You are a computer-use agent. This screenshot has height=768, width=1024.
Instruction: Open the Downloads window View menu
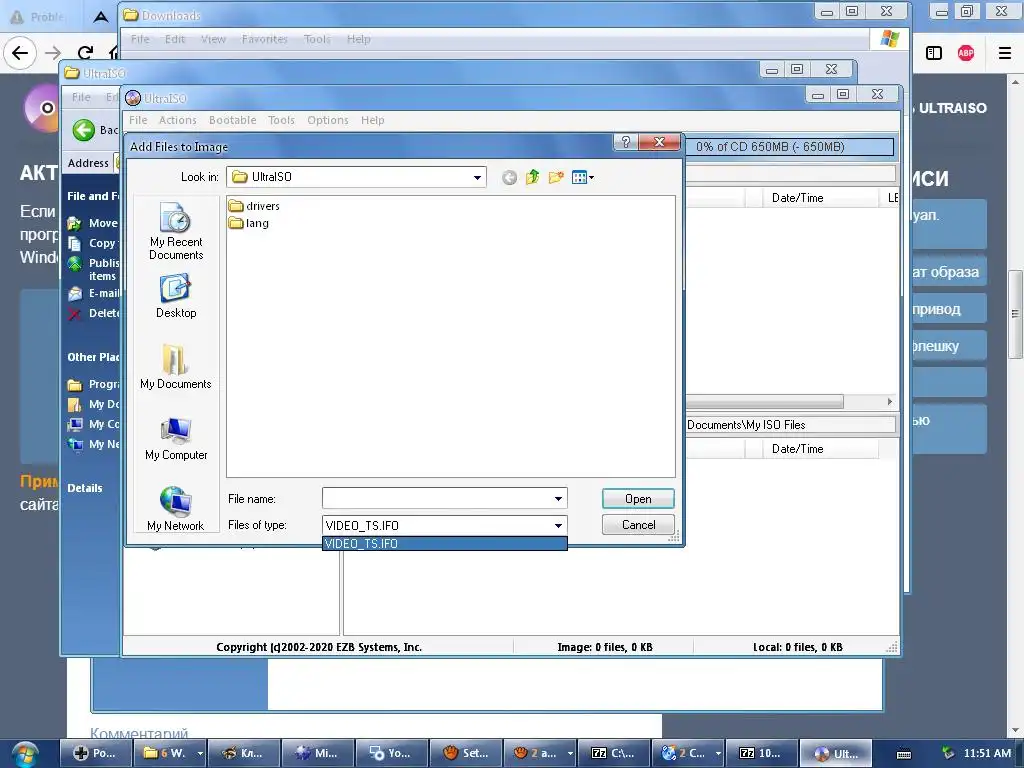pyautogui.click(x=213, y=39)
